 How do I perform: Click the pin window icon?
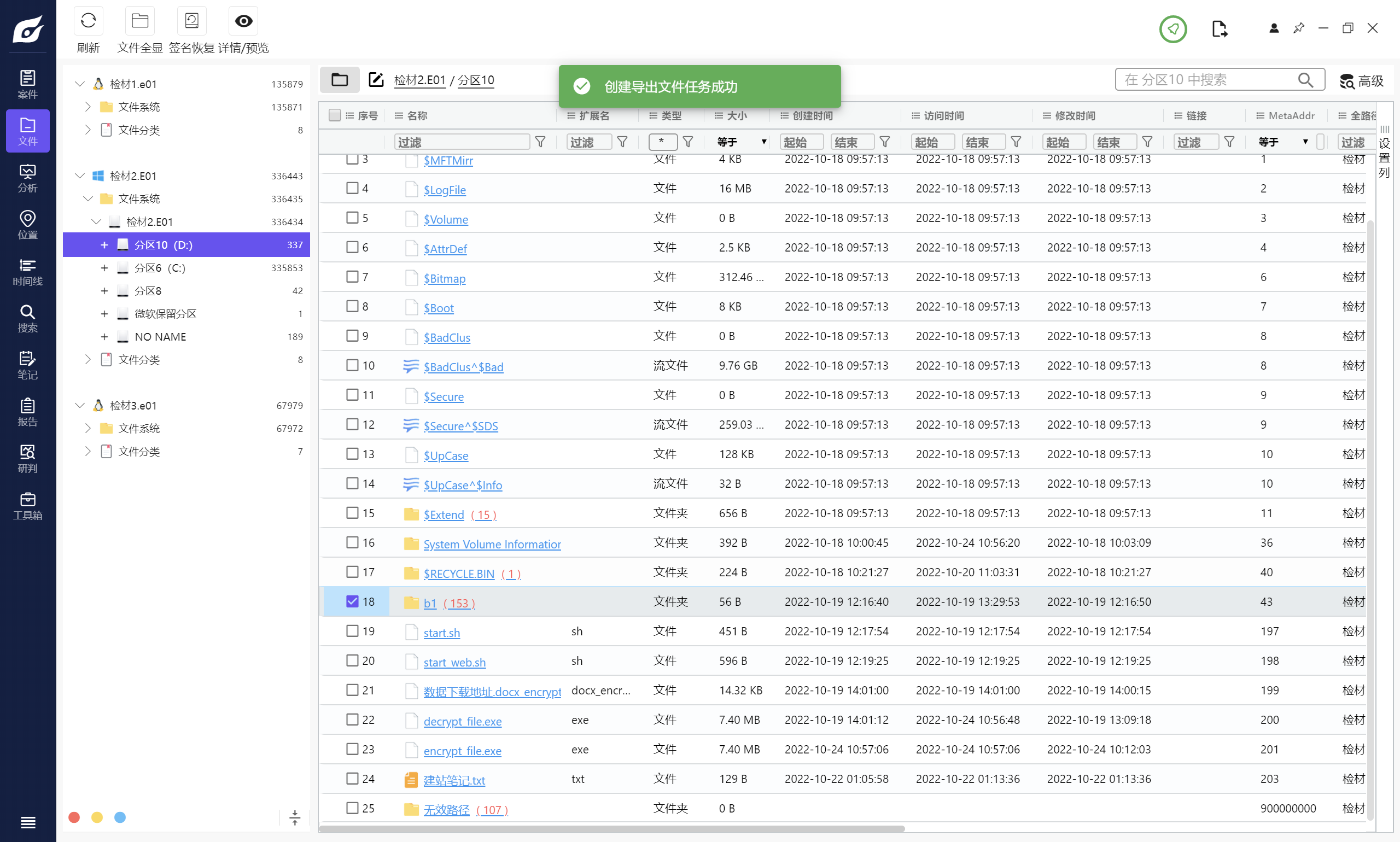point(1298,28)
